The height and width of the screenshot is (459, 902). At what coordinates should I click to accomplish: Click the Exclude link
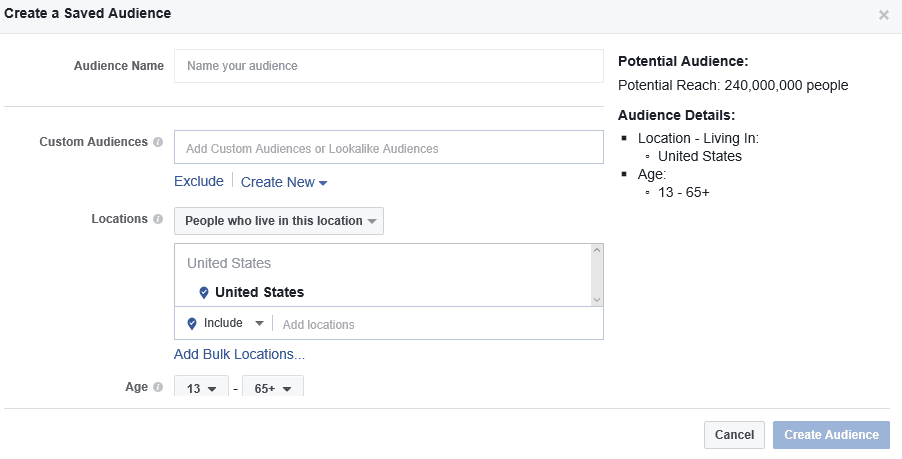(x=199, y=182)
